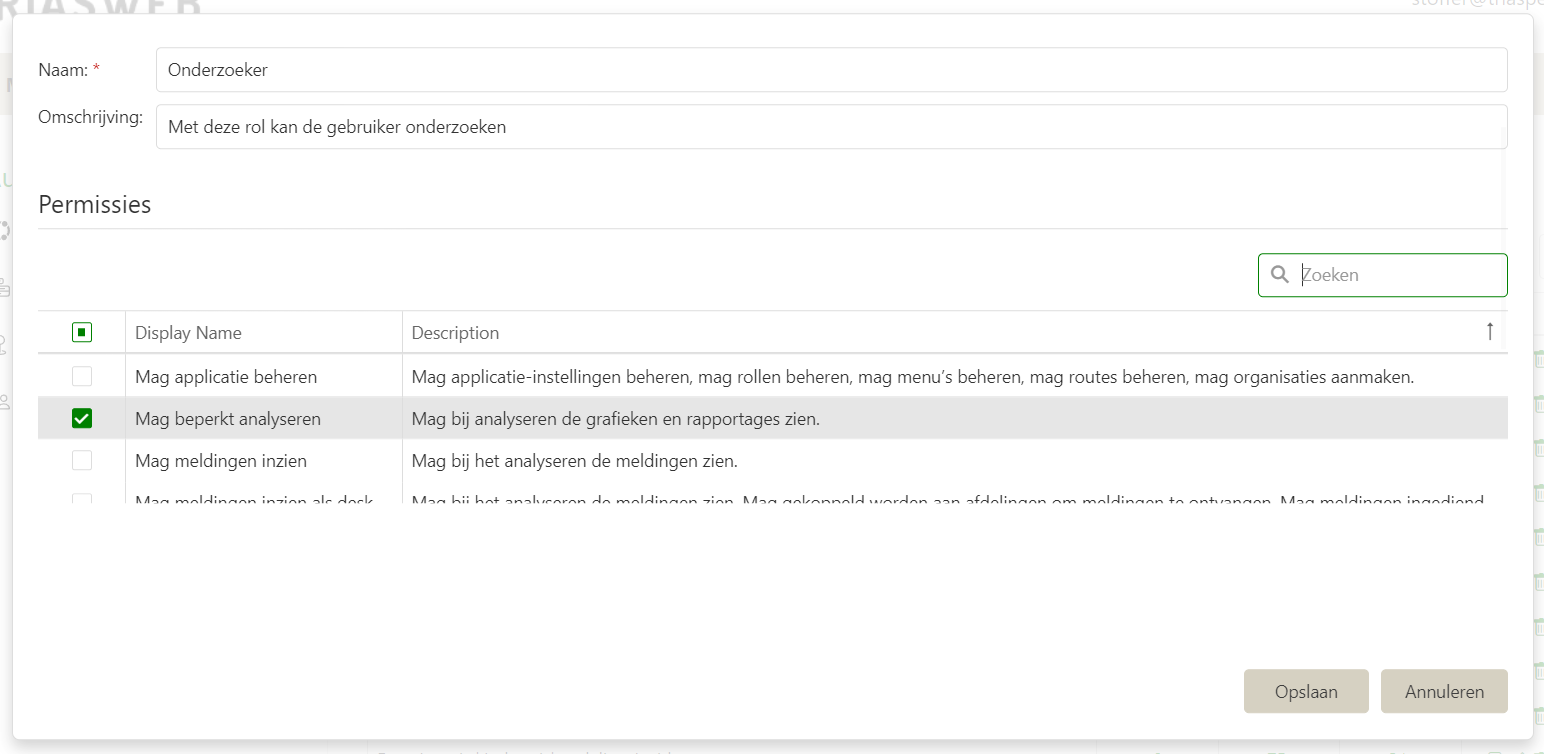1544x754 pixels.
Task: Select the 'Mag meldingen inzien' name cell
Action: pos(221,461)
